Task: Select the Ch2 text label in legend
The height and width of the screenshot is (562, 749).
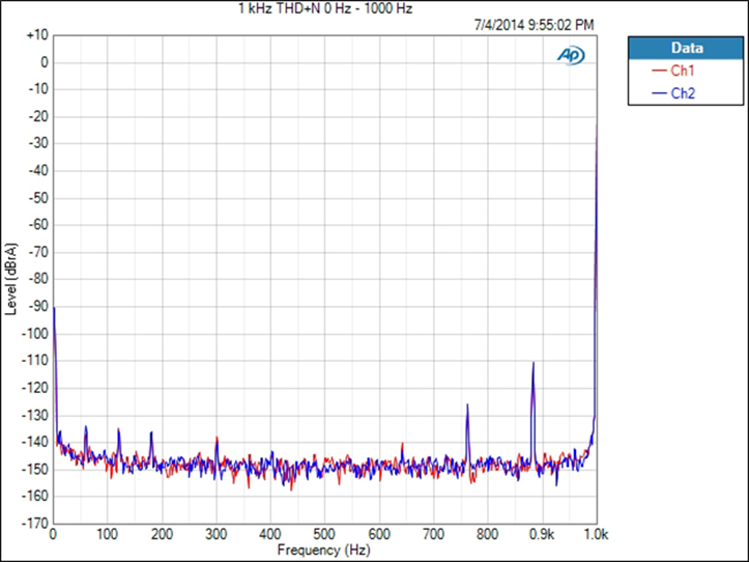Action: 683,93
